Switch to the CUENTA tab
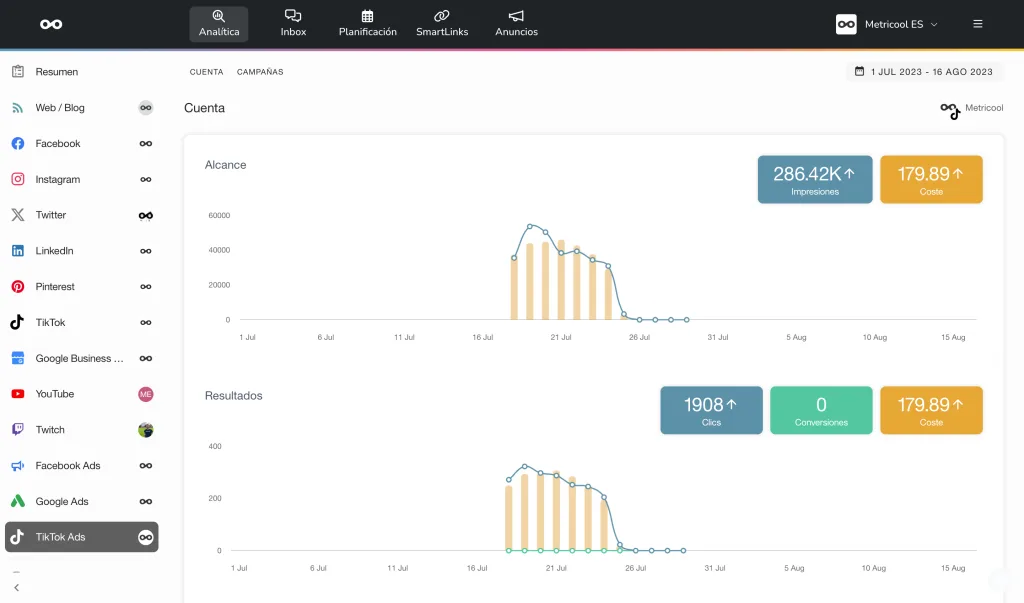Viewport: 1024px width, 603px height. (x=206, y=72)
